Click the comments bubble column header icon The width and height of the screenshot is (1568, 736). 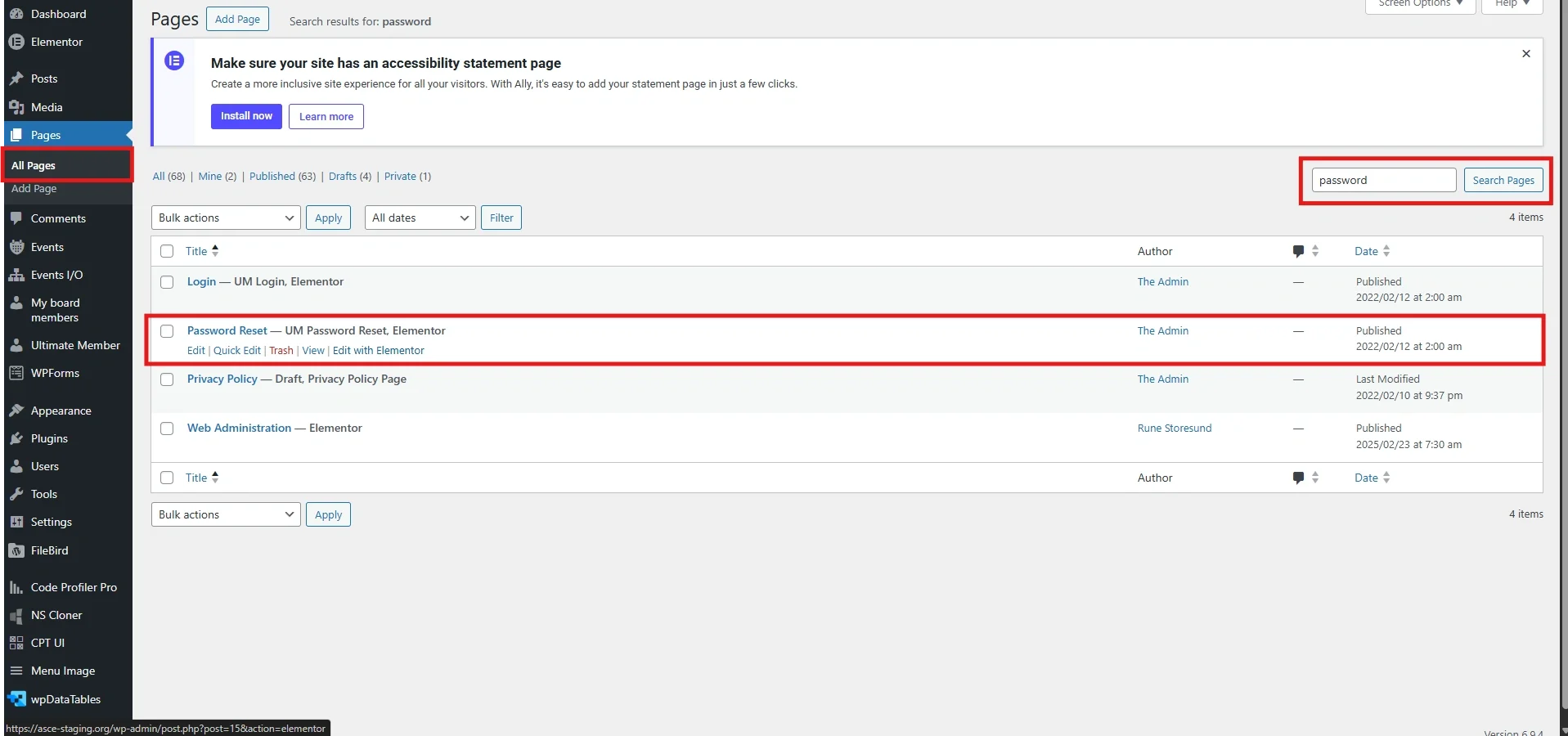1298,251
